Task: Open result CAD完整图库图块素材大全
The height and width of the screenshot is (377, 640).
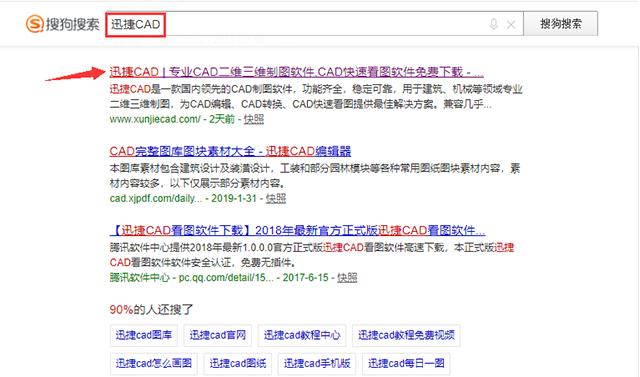Action: 230,151
